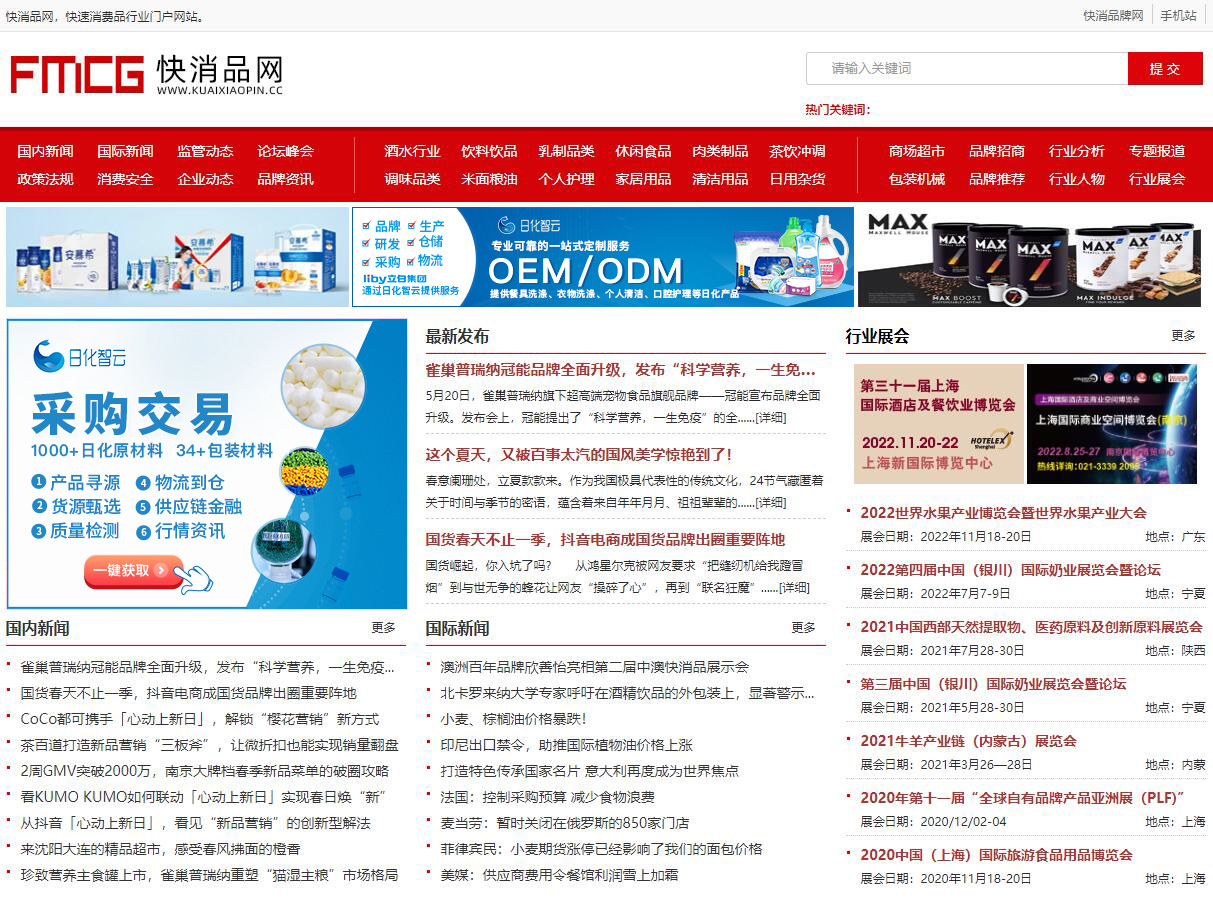This screenshot has height=902, width=1213.
Task: Open 企业动态 navigation item
Action: click(205, 179)
